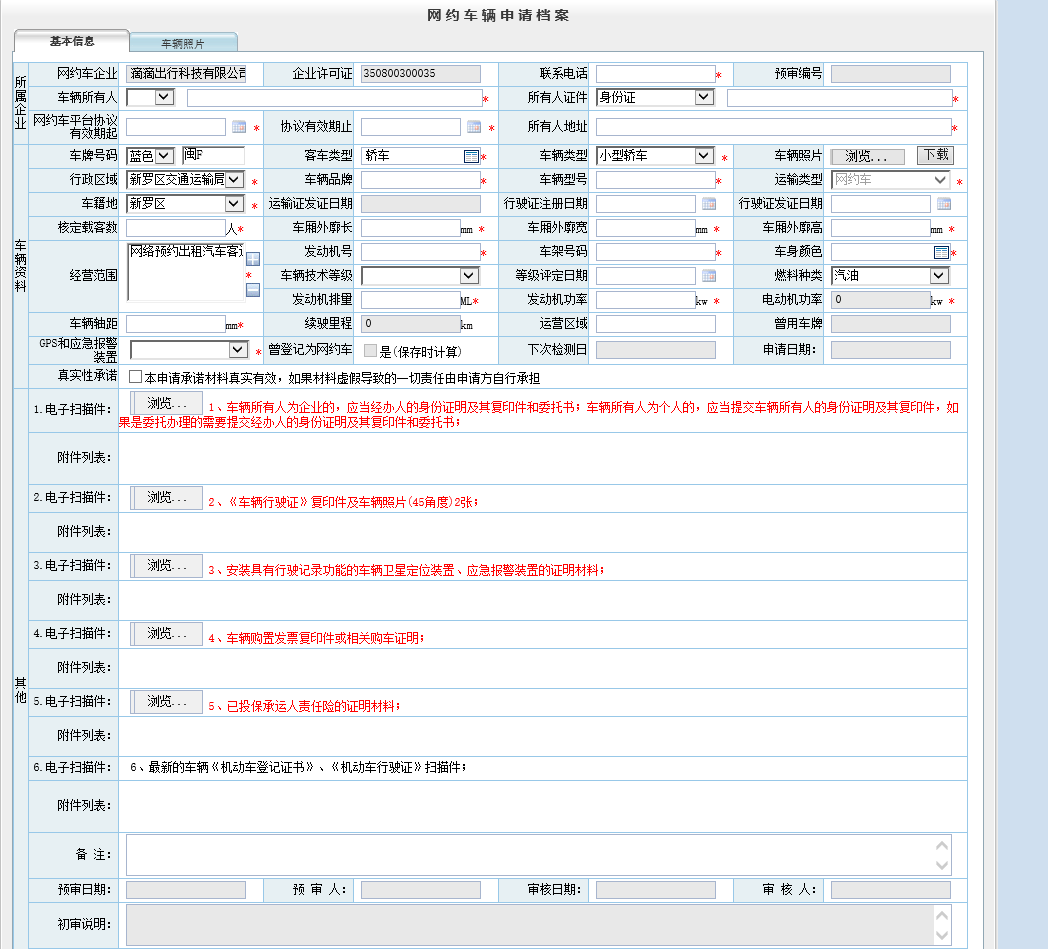This screenshot has height=949, width=1048.
Task: Expand the 所有人证件 type dropdown
Action: [704, 97]
